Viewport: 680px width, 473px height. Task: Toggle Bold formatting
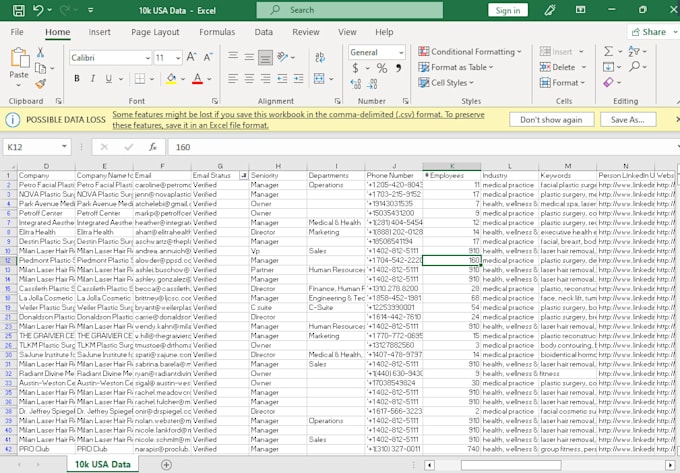[76, 78]
